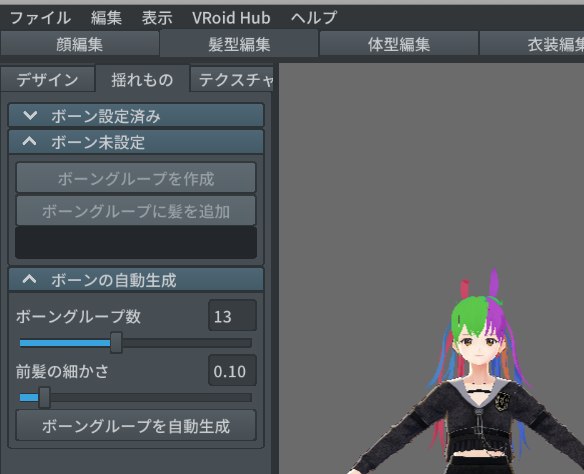
Task: Click the 前髪の細かさ label text
Action: (x=62, y=371)
